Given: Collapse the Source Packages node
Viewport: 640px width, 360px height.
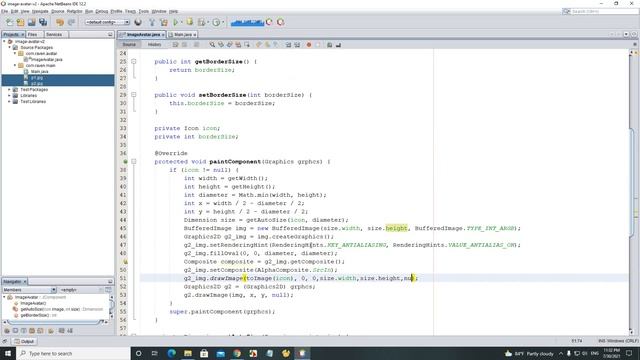Looking at the screenshot, I should [9, 47].
